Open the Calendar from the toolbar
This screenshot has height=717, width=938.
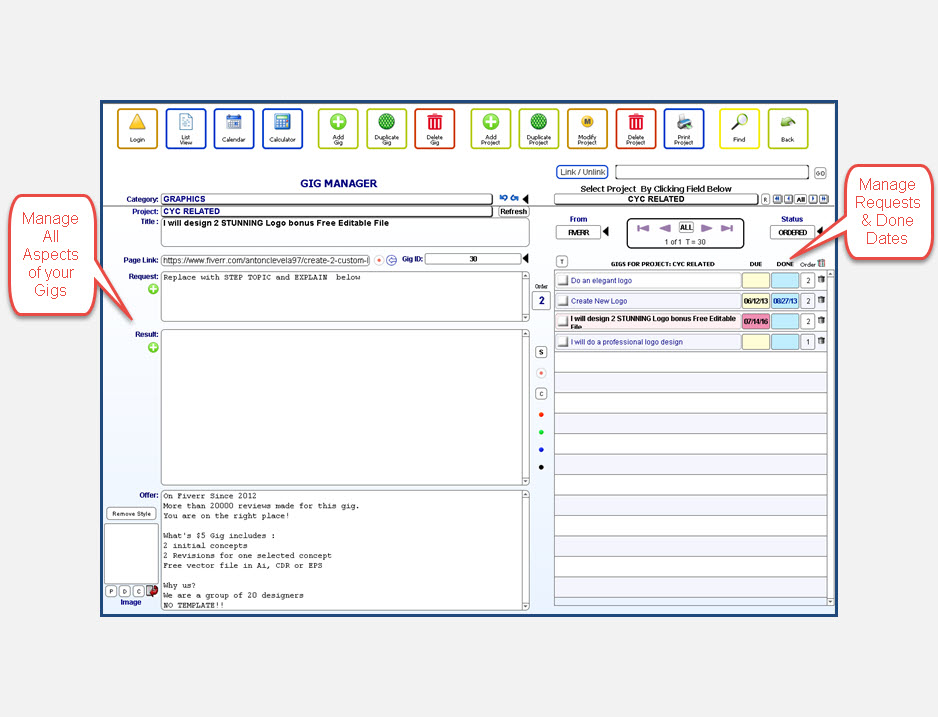(234, 123)
